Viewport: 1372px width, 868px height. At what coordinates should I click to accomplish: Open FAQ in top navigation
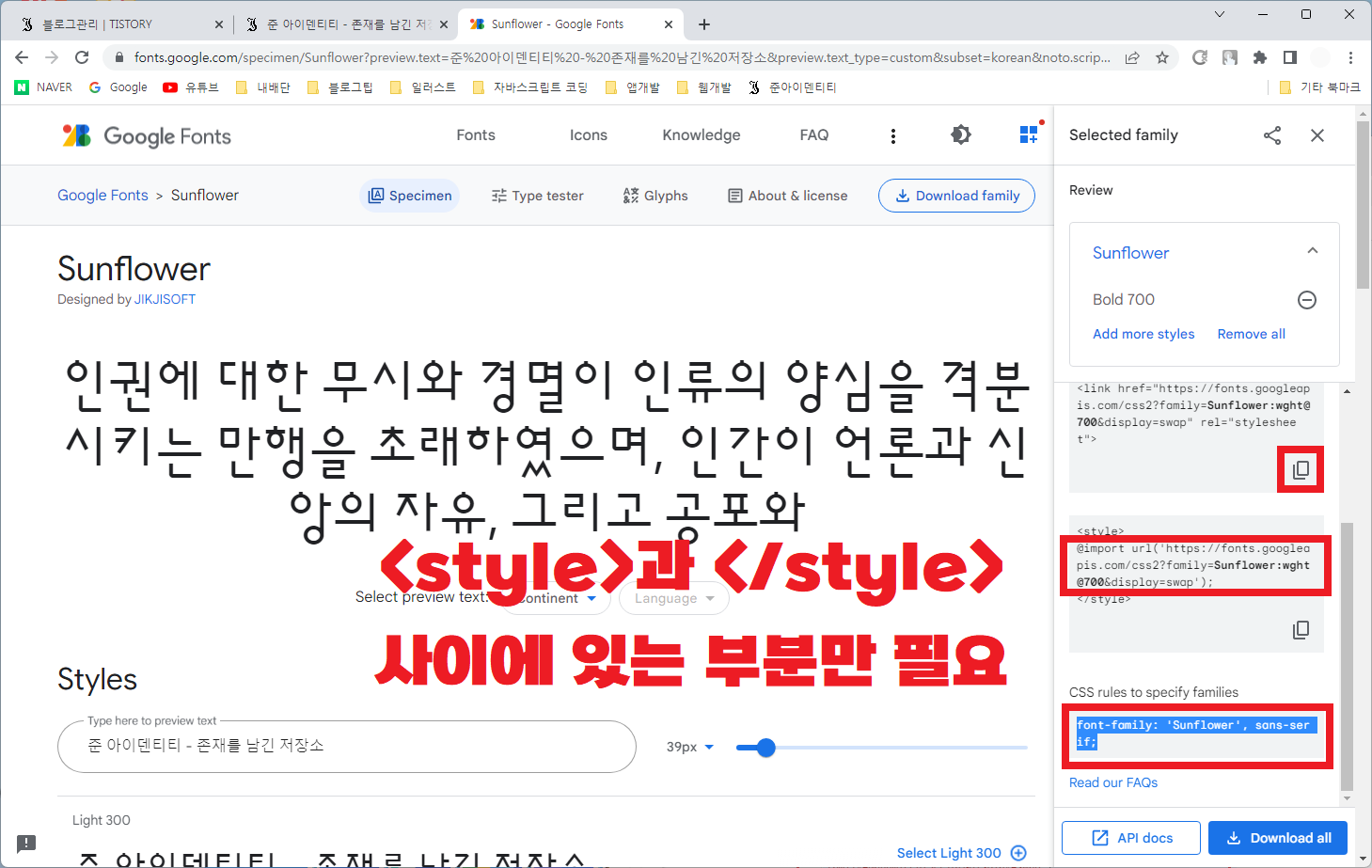pyautogui.click(x=814, y=135)
